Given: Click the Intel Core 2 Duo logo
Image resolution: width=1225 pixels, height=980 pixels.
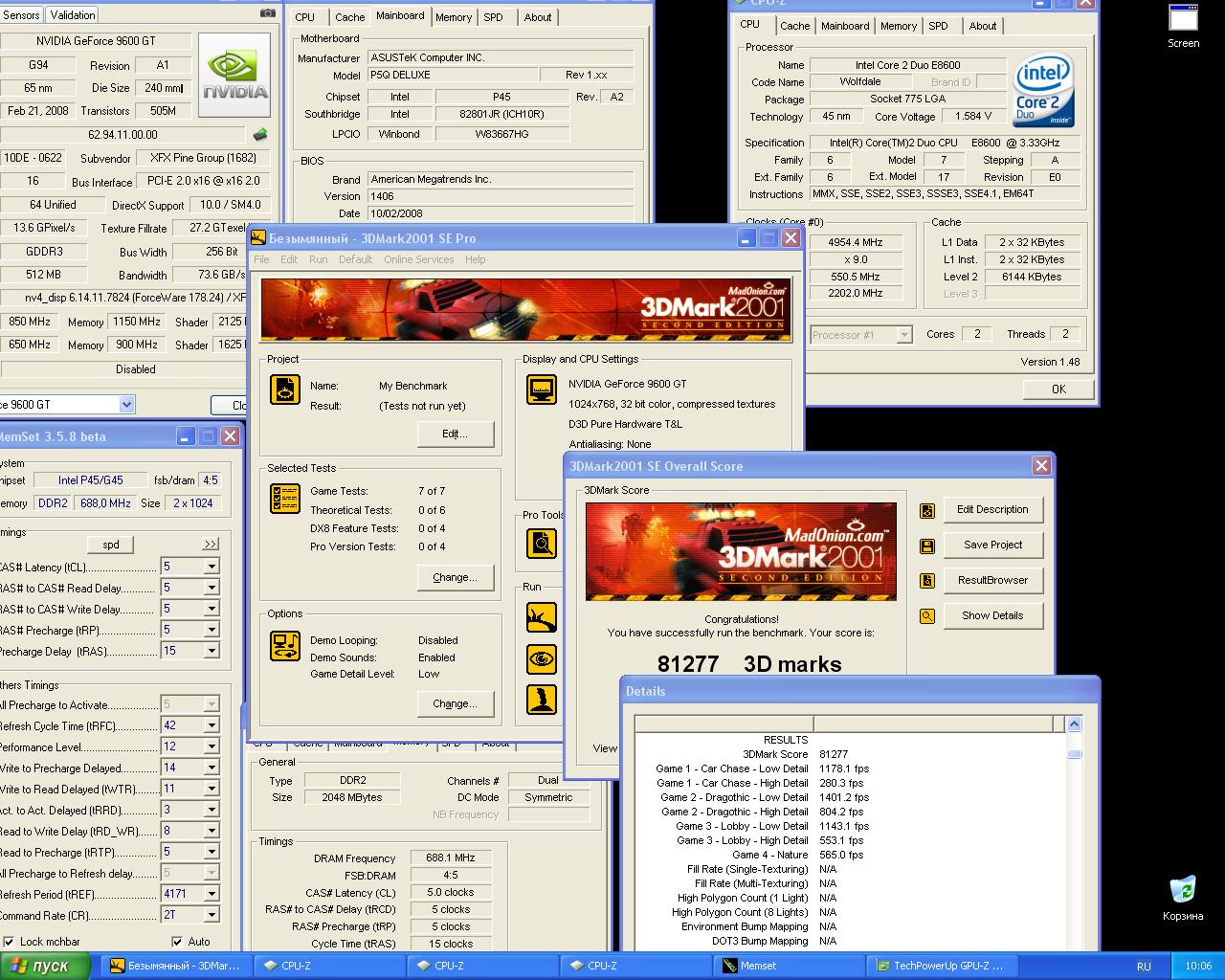Looking at the screenshot, I should coord(1043,90).
